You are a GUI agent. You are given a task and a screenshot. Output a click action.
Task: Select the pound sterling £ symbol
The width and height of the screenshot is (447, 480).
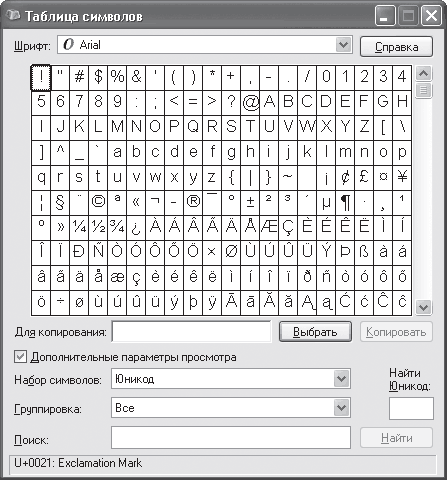(x=364, y=178)
